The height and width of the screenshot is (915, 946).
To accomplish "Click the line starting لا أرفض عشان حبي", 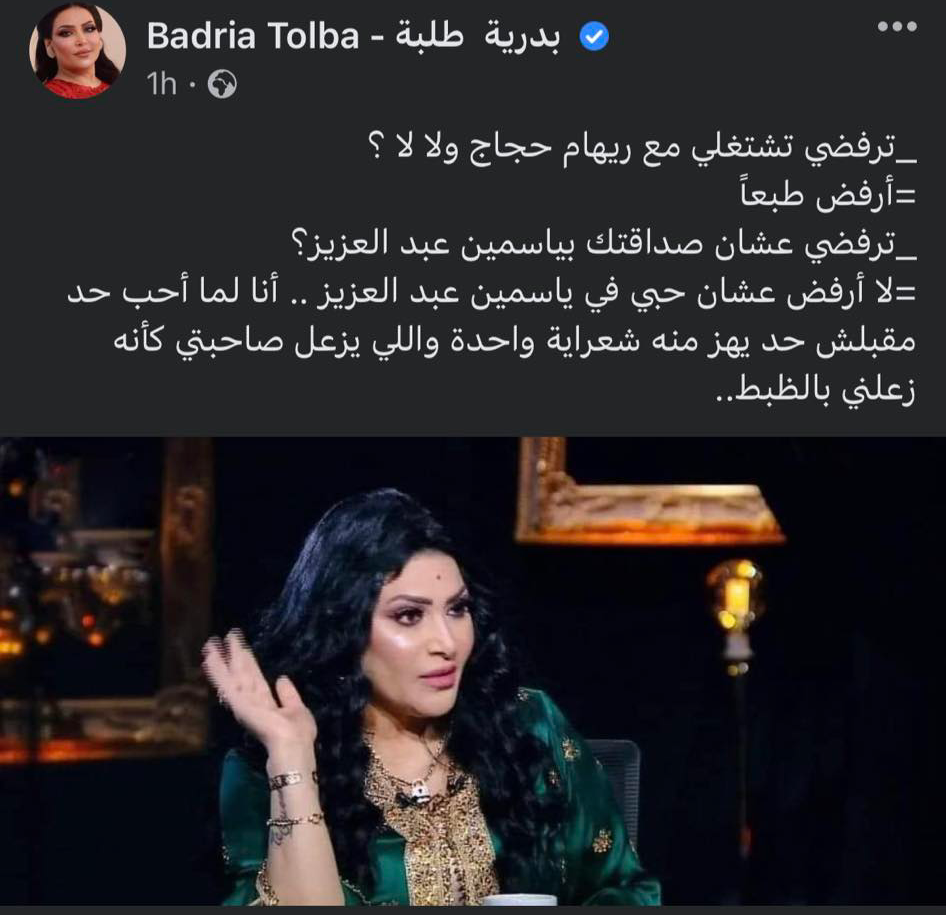I will [491, 294].
